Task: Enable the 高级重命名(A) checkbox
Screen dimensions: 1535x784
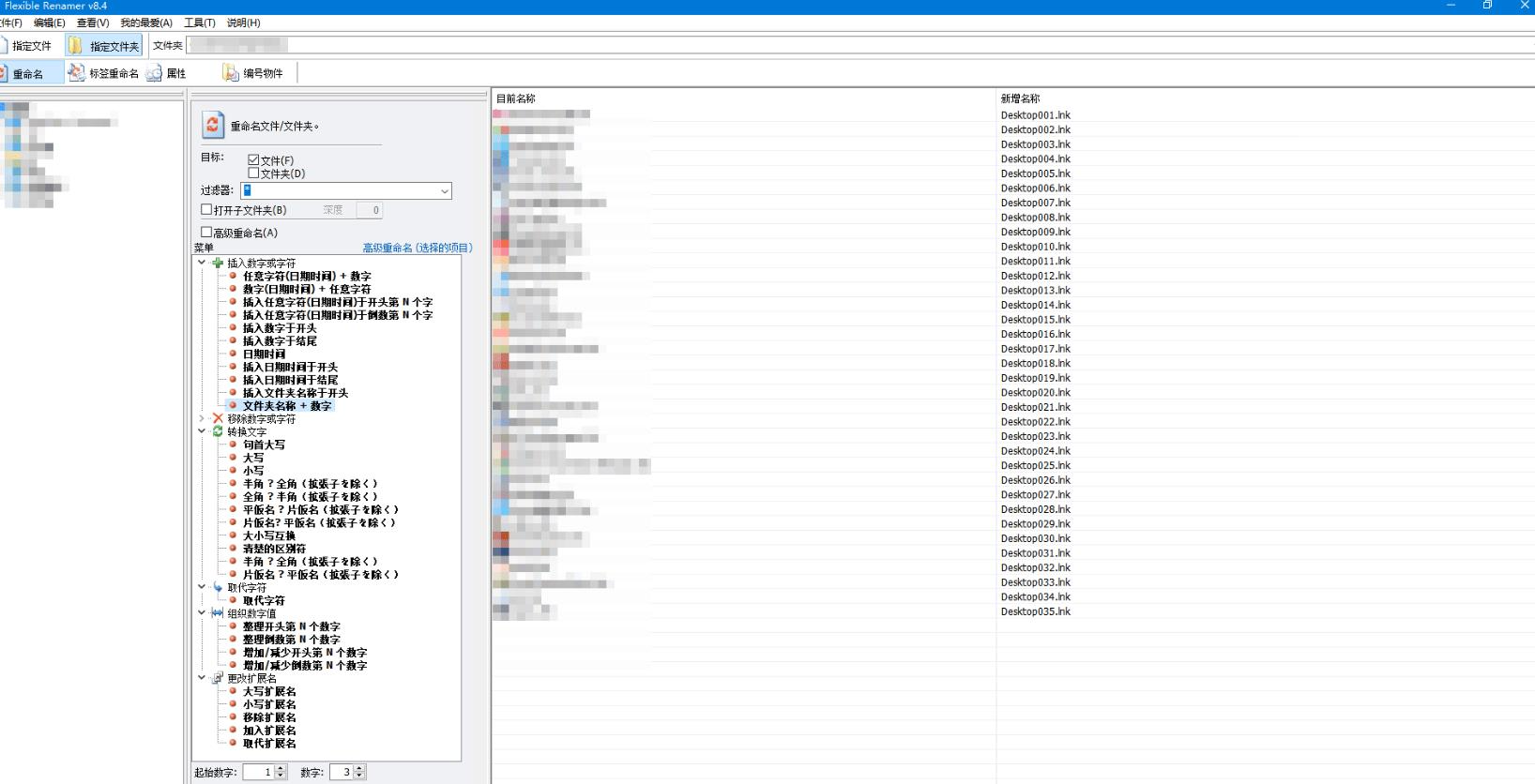Action: (206, 233)
